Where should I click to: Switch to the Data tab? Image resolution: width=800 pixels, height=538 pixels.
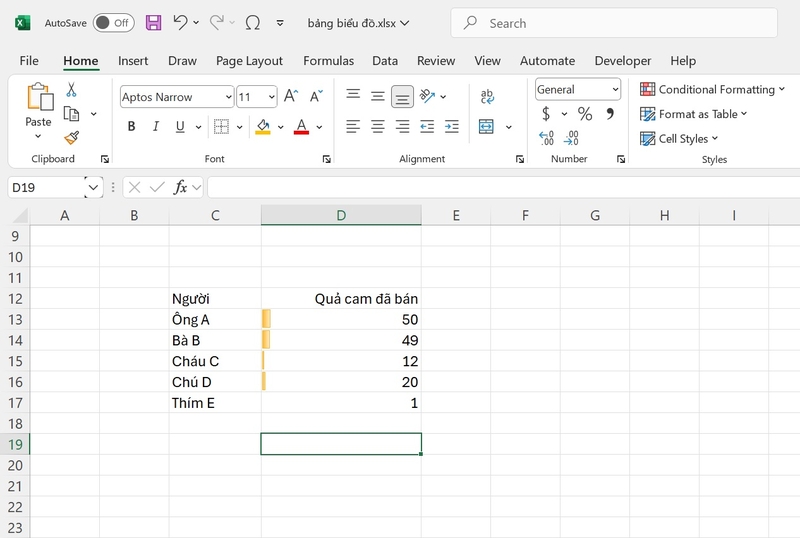385,61
